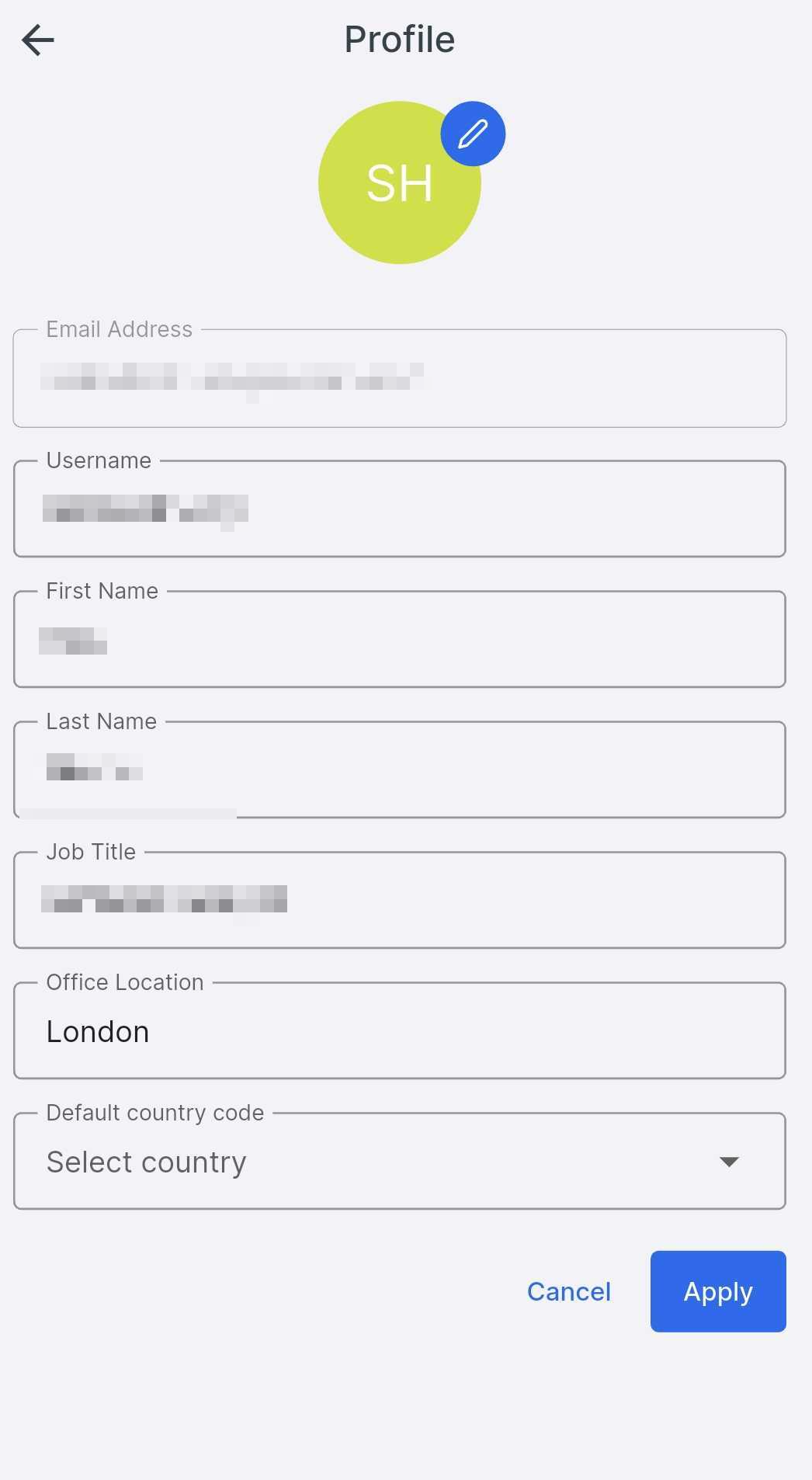Click the Email Address label text

pyautogui.click(x=119, y=329)
